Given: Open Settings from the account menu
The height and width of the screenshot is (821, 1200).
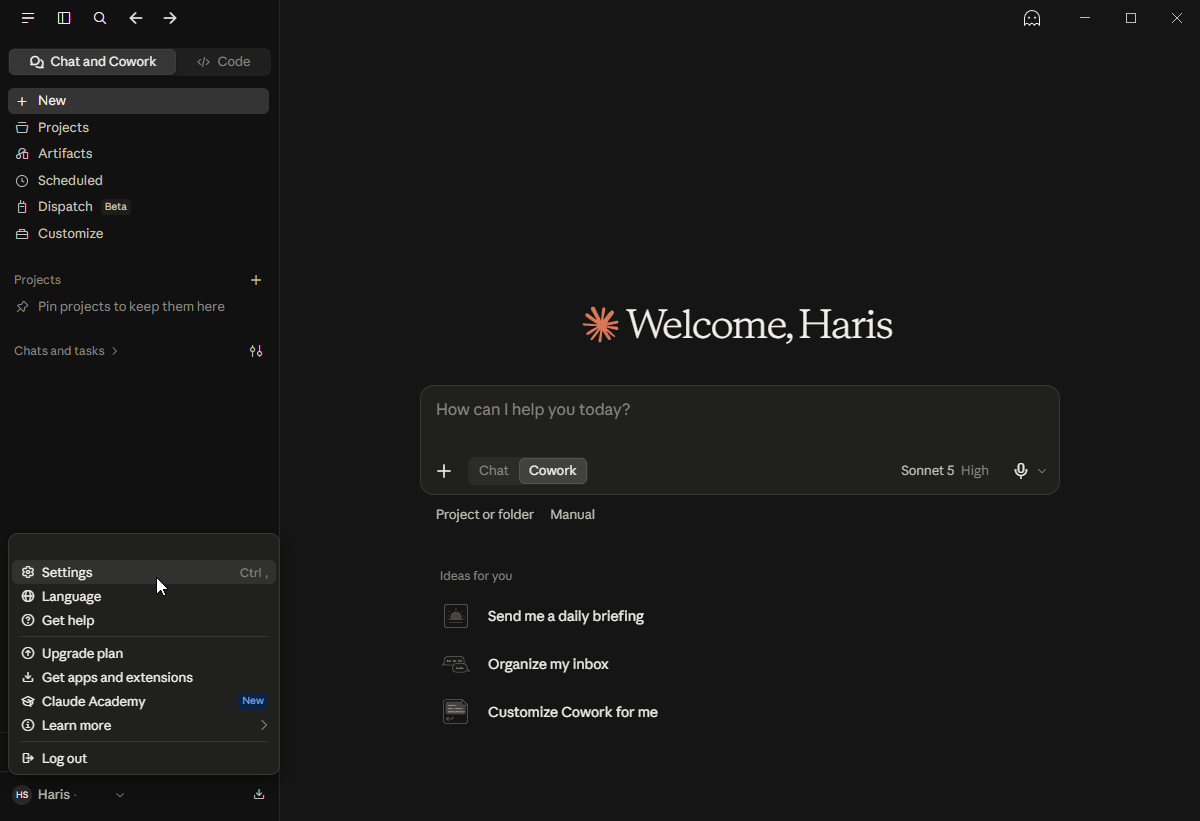Looking at the screenshot, I should click(x=144, y=572).
